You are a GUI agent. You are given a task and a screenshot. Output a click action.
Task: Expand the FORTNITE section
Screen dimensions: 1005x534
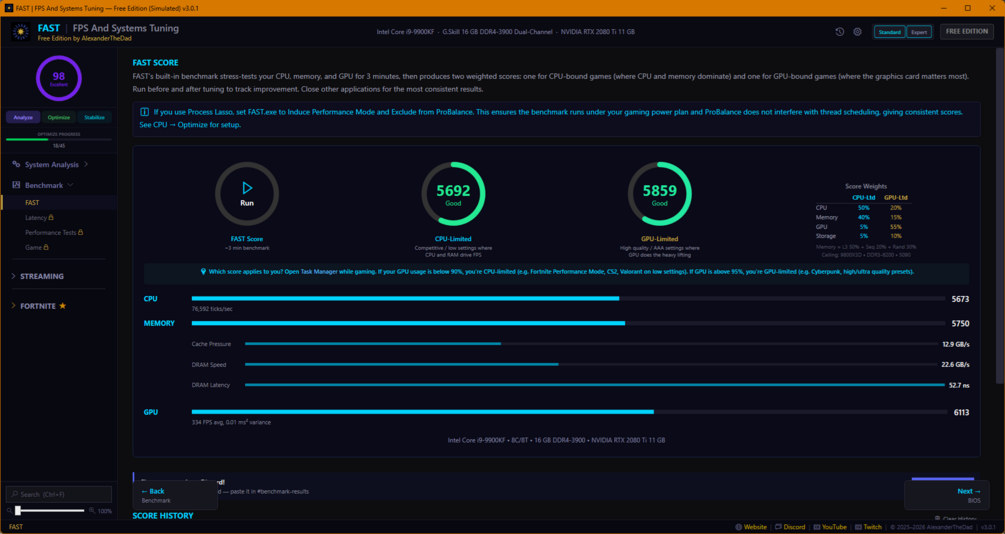(38, 306)
